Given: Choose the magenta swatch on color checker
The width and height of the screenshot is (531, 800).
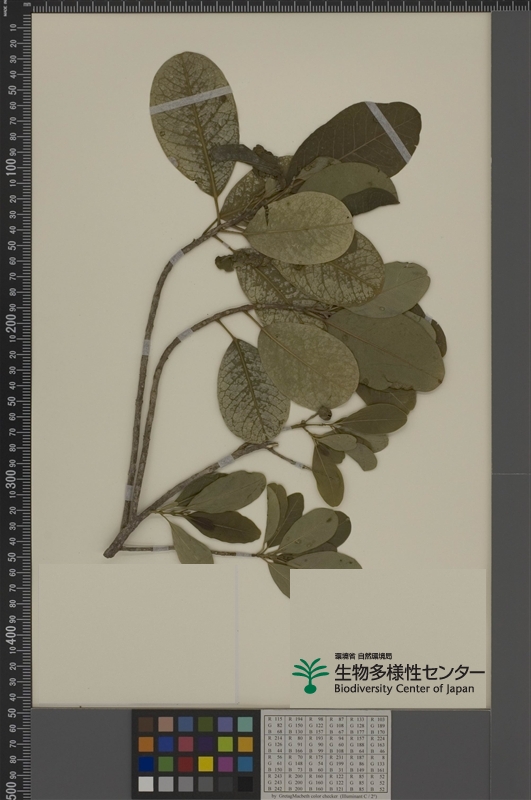Looking at the screenshot, I should pyautogui.click(x=225, y=763).
